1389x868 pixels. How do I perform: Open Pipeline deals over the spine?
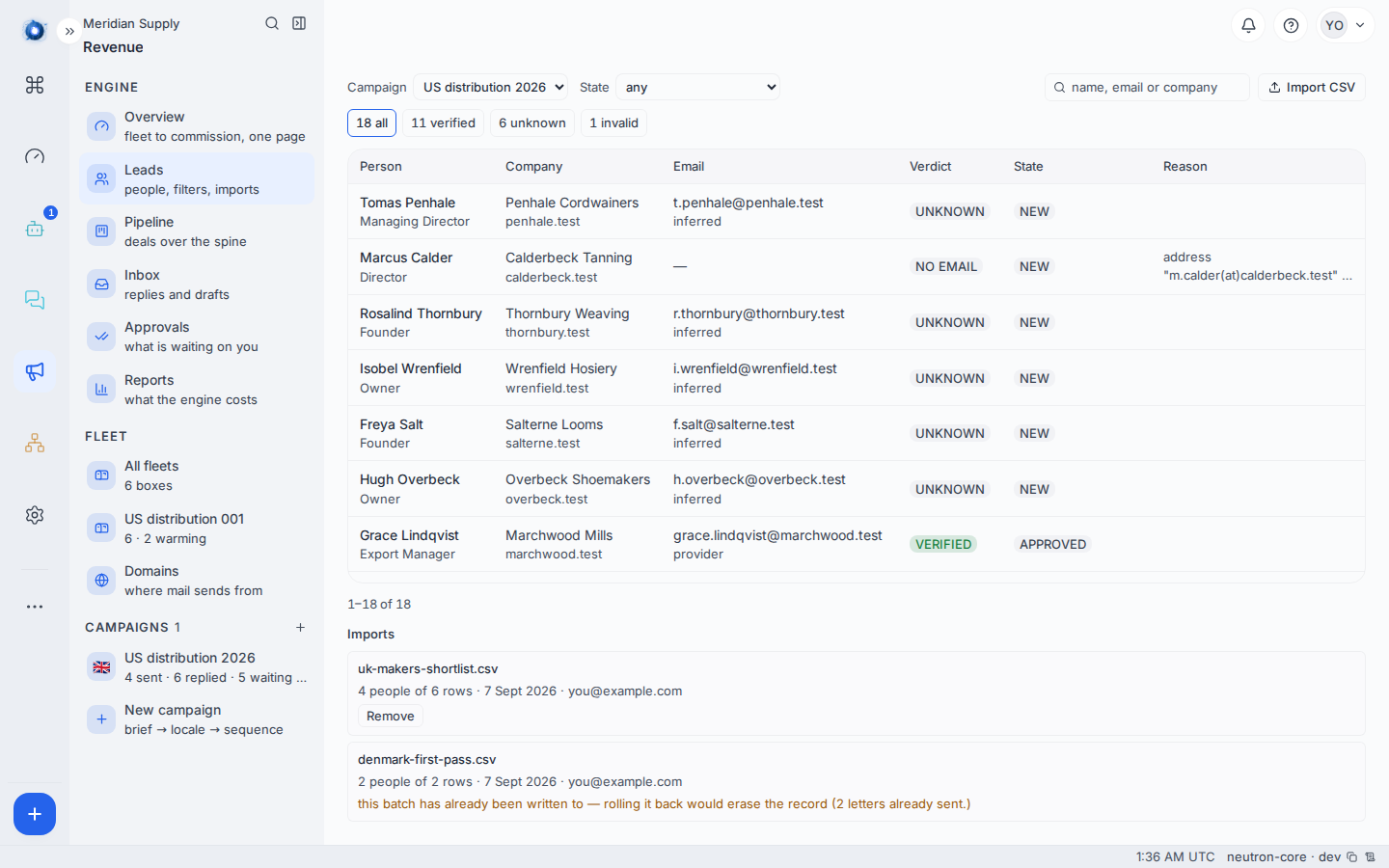[197, 231]
